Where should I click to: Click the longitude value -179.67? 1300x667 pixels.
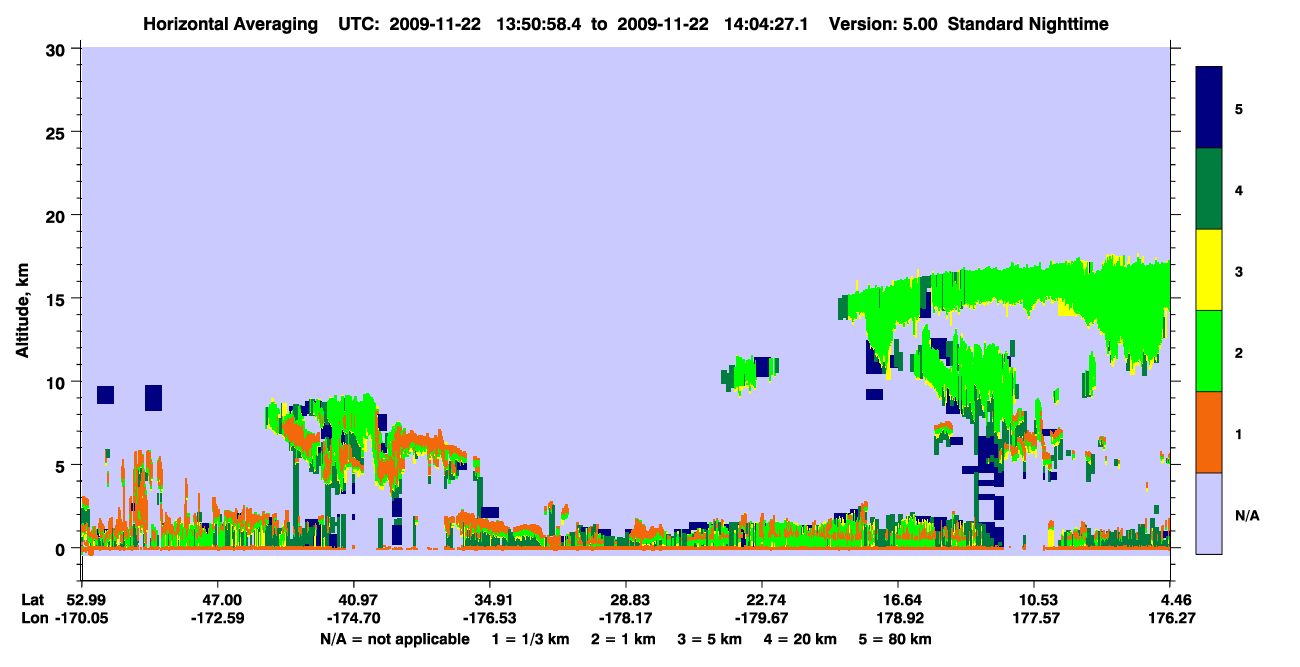pos(762,619)
